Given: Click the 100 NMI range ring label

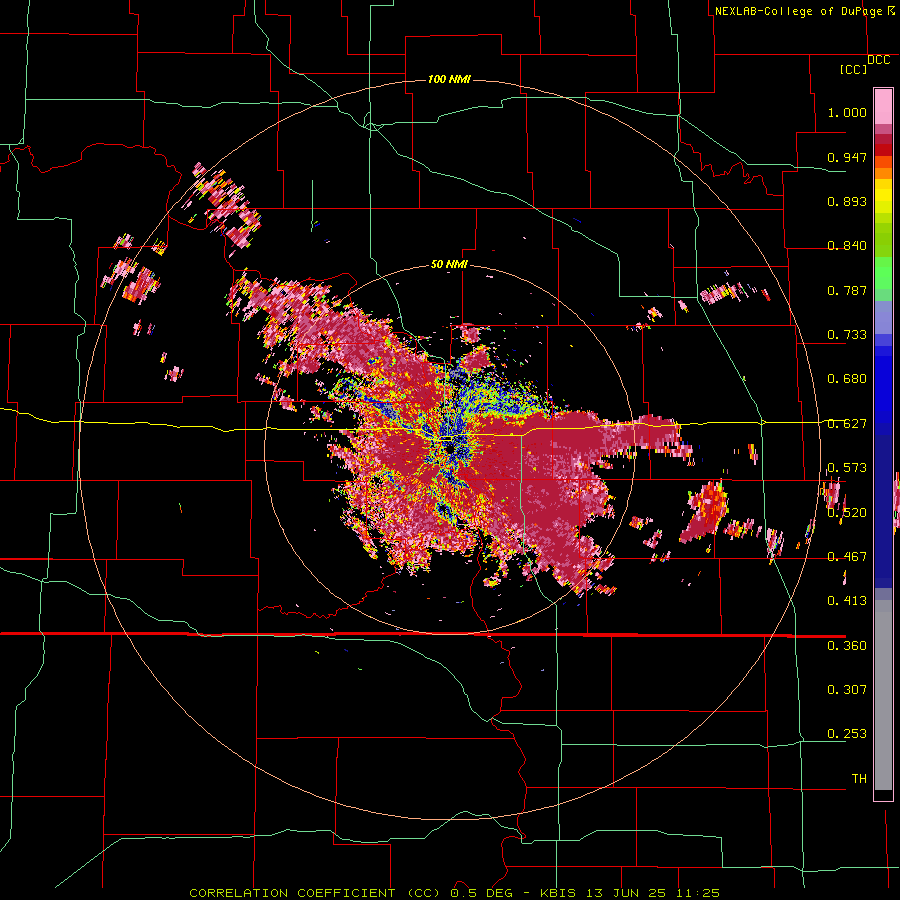Looking at the screenshot, I should tap(449, 79).
